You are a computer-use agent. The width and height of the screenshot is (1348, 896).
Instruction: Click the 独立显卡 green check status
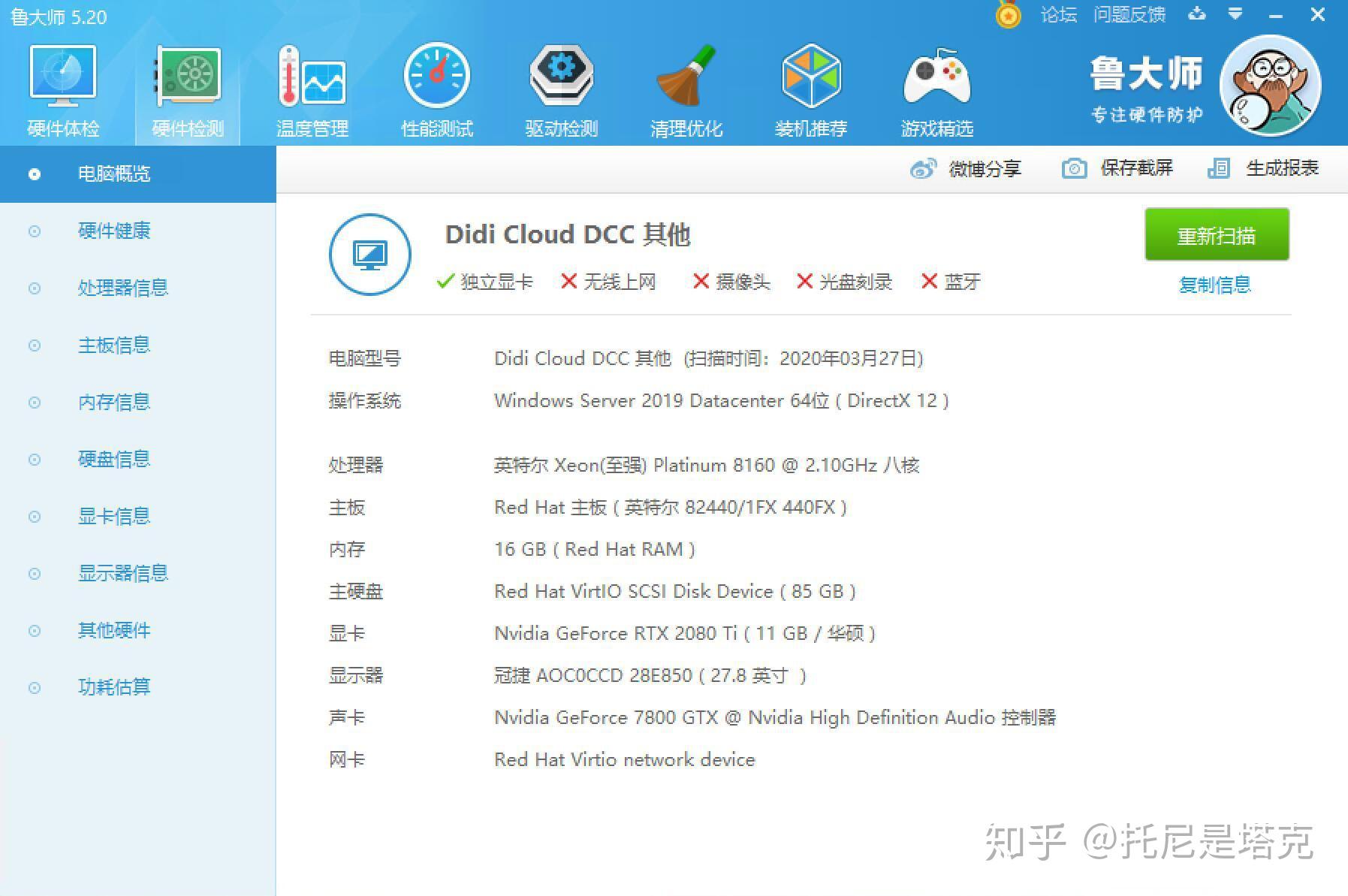pyautogui.click(x=484, y=282)
